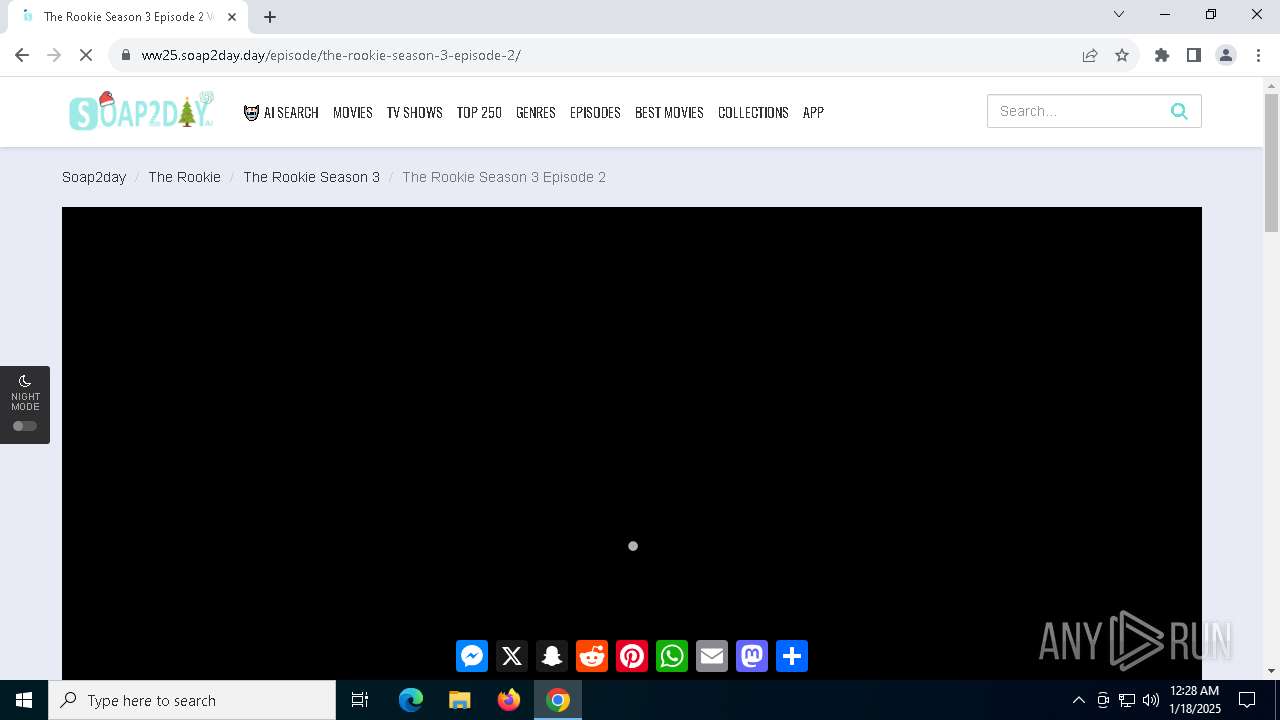Image resolution: width=1280 pixels, height=720 pixels.
Task: Open a new browser tab
Action: tap(270, 17)
